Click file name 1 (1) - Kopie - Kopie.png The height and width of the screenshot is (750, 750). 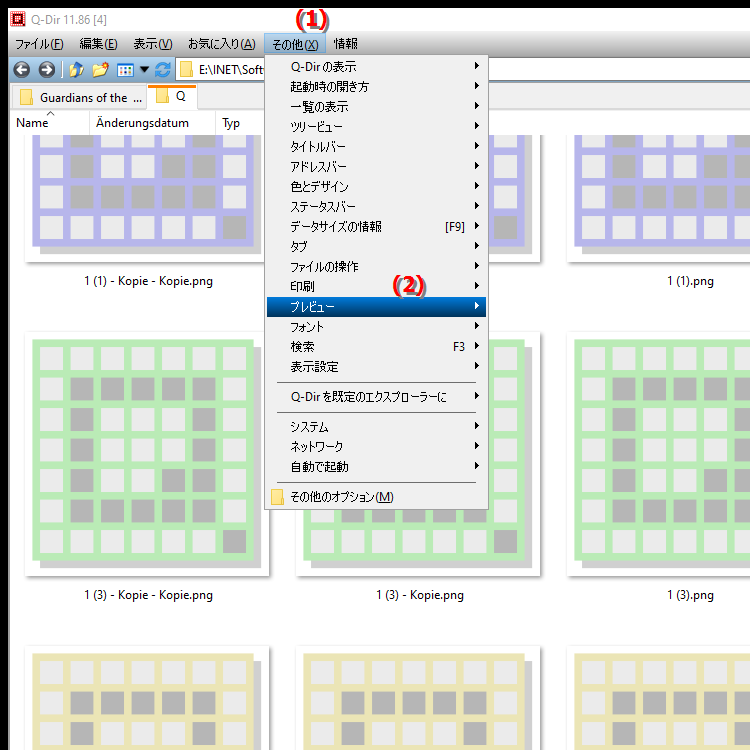(x=148, y=281)
